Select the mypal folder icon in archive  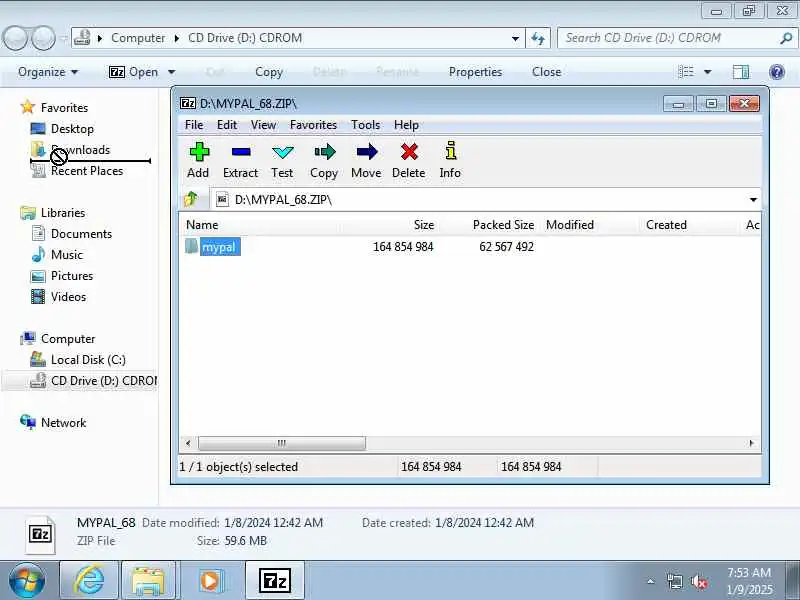click(x=191, y=246)
